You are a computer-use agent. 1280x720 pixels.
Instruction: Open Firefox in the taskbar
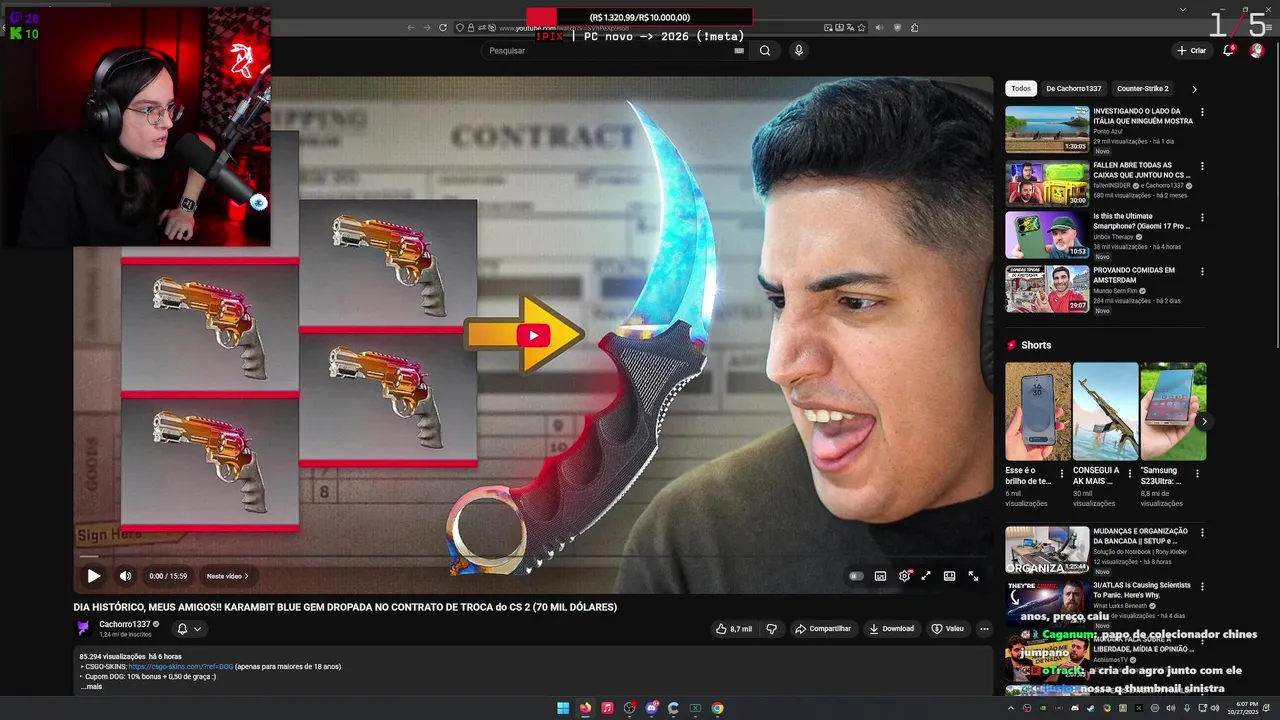coord(585,708)
